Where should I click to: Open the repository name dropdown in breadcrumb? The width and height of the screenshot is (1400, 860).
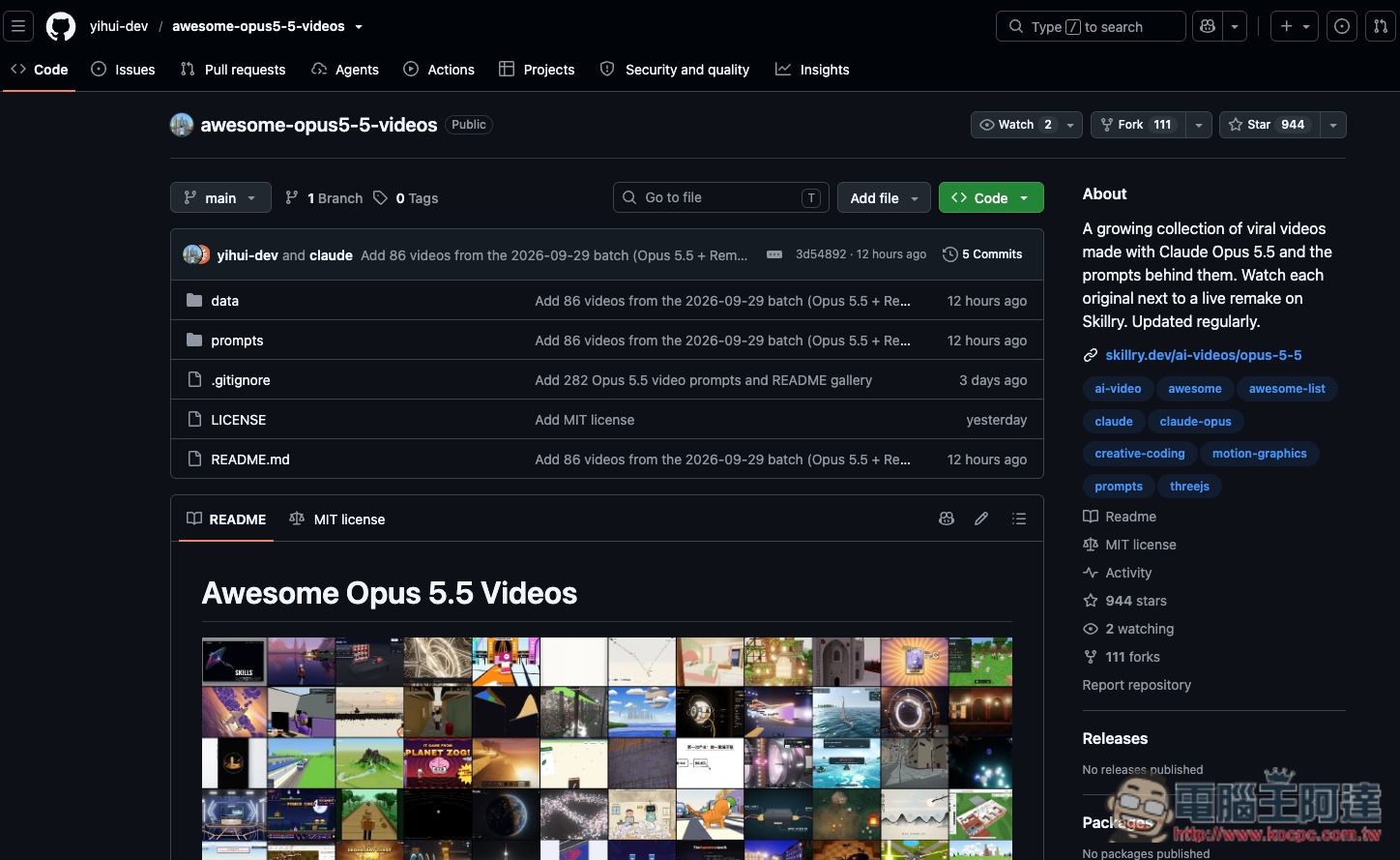[x=359, y=27]
